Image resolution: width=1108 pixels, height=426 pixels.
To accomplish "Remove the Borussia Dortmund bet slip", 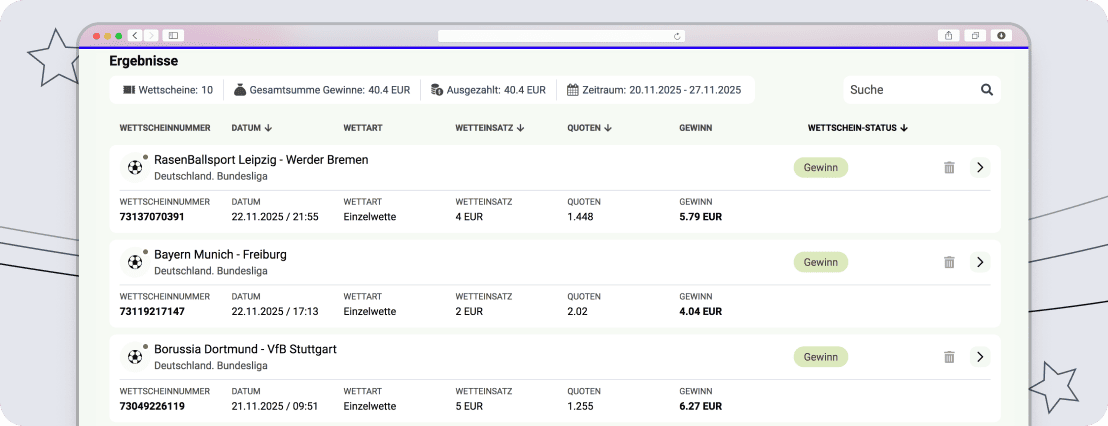I will point(949,357).
